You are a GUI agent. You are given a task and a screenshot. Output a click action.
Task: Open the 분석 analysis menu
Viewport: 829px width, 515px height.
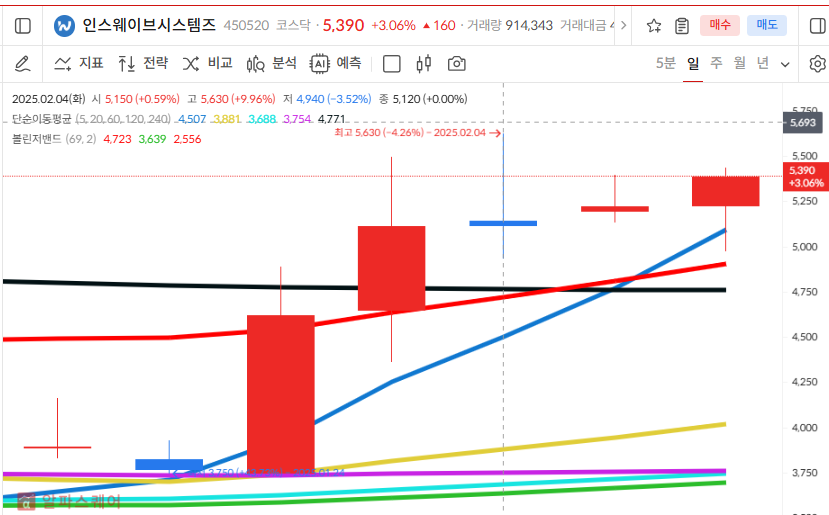(x=271, y=63)
